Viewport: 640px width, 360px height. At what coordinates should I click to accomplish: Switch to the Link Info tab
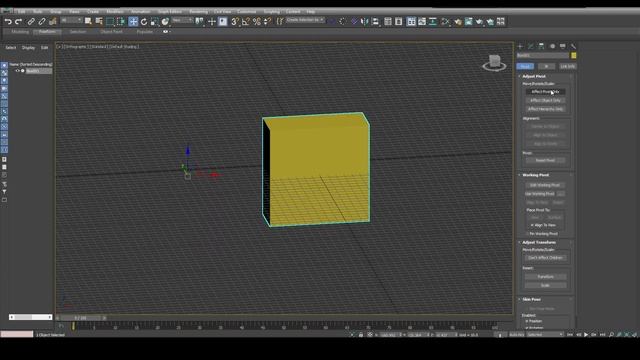point(567,66)
